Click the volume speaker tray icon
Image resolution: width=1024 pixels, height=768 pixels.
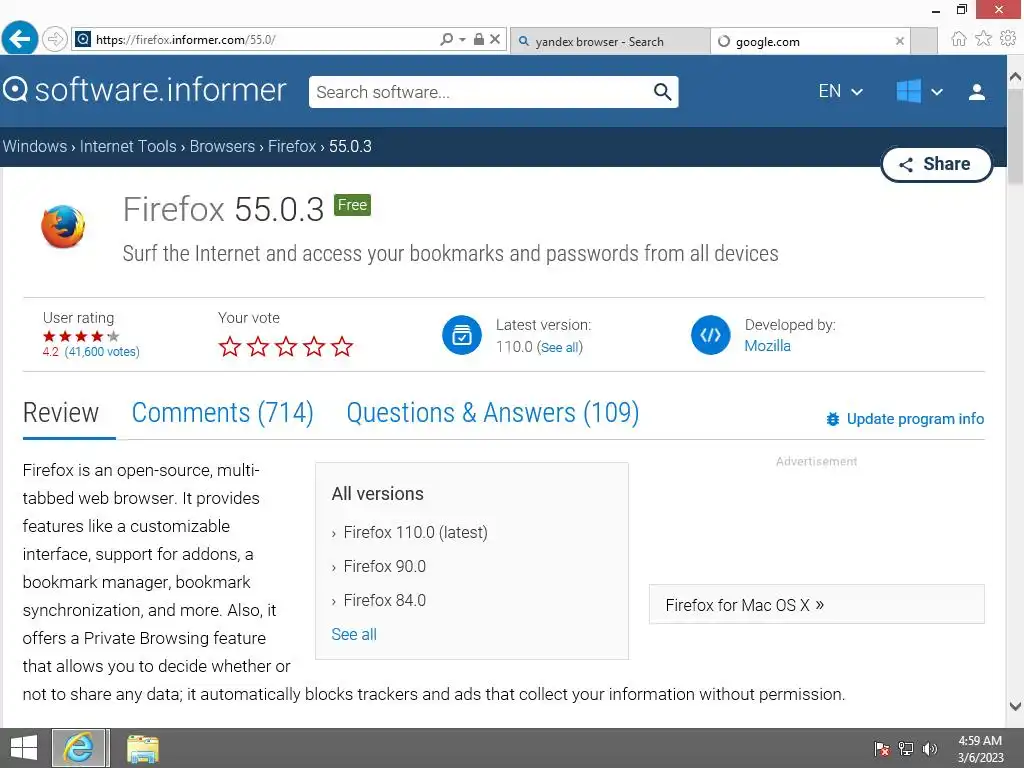pos(929,748)
